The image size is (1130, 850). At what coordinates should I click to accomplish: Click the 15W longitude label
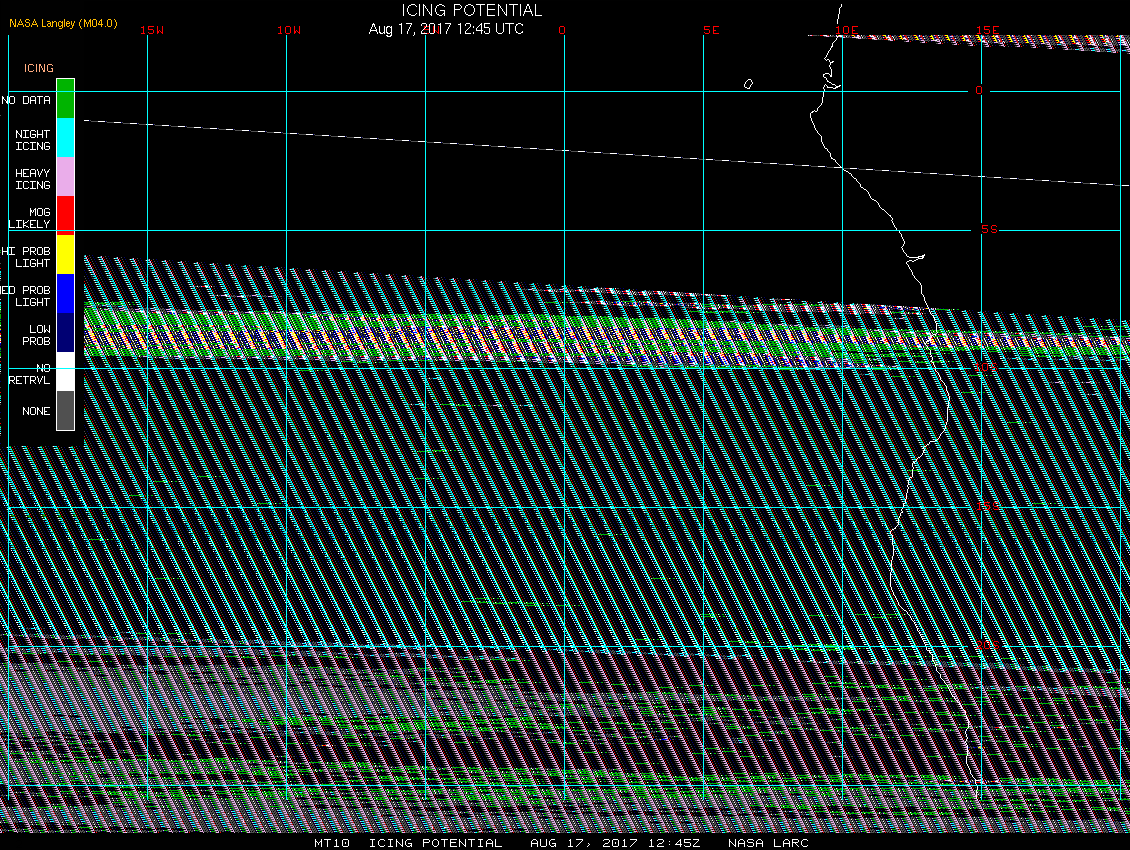click(x=152, y=30)
